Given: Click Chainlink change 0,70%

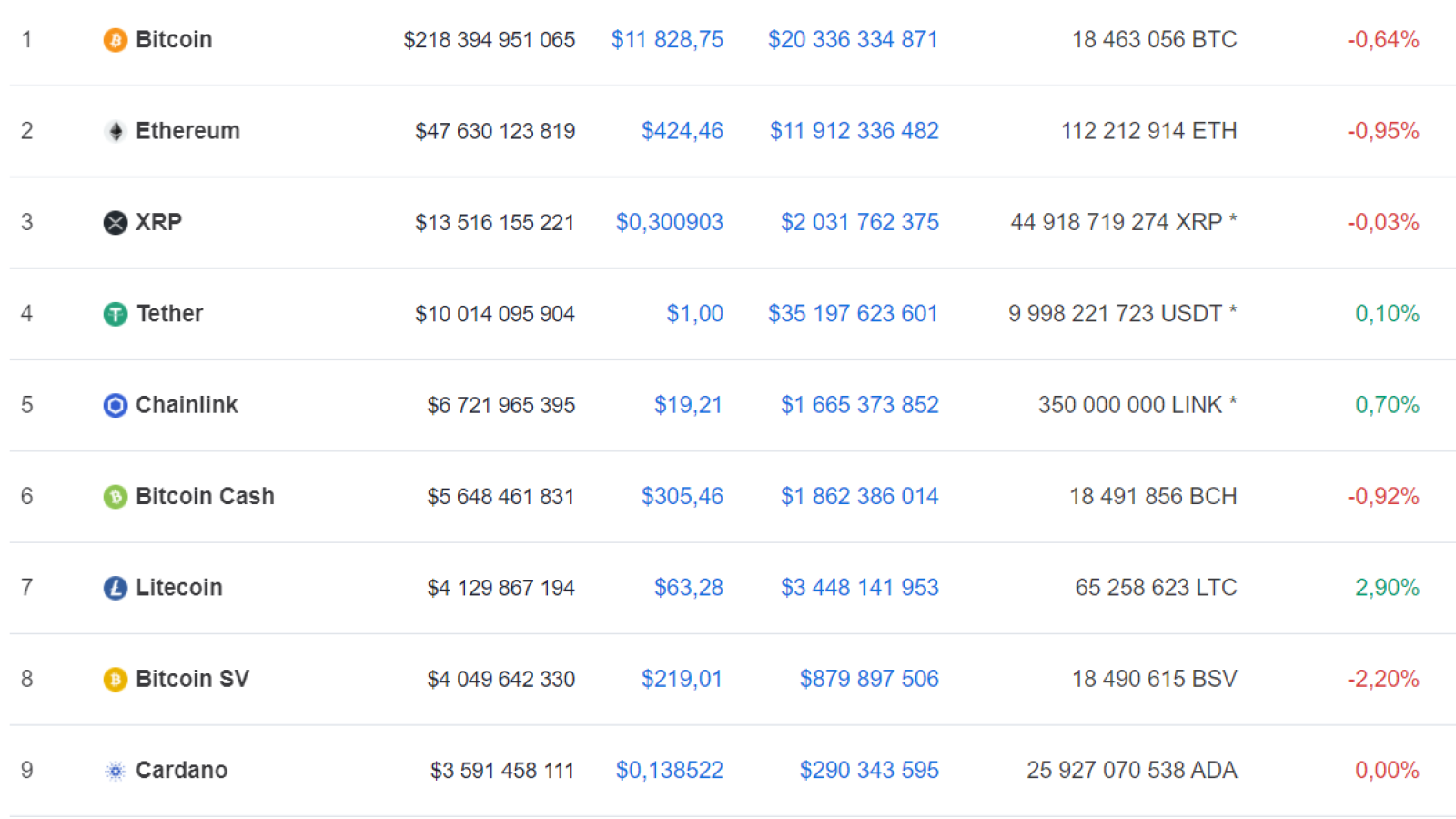Looking at the screenshot, I should (1388, 405).
